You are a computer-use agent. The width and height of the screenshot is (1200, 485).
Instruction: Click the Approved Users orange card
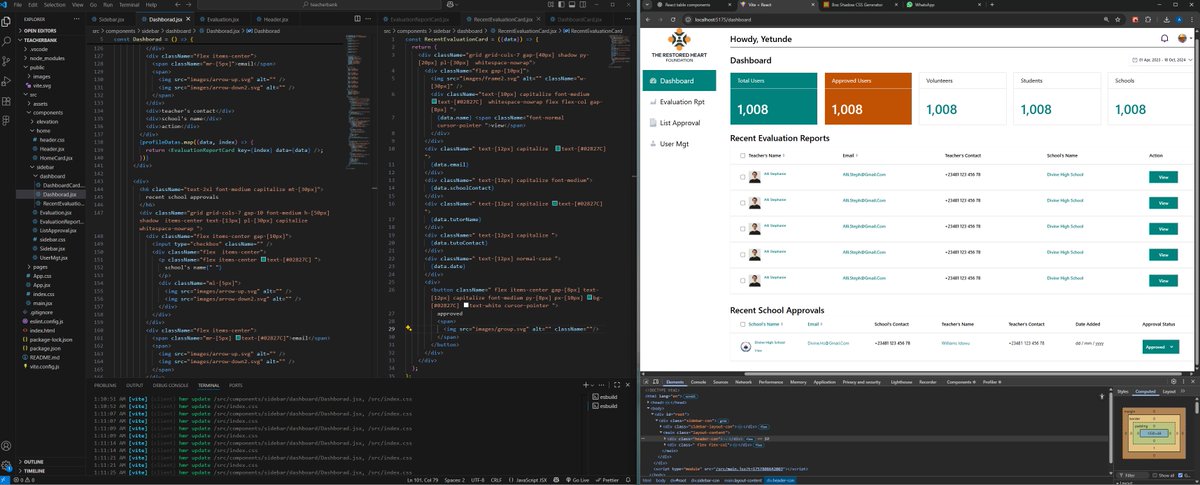click(x=867, y=98)
